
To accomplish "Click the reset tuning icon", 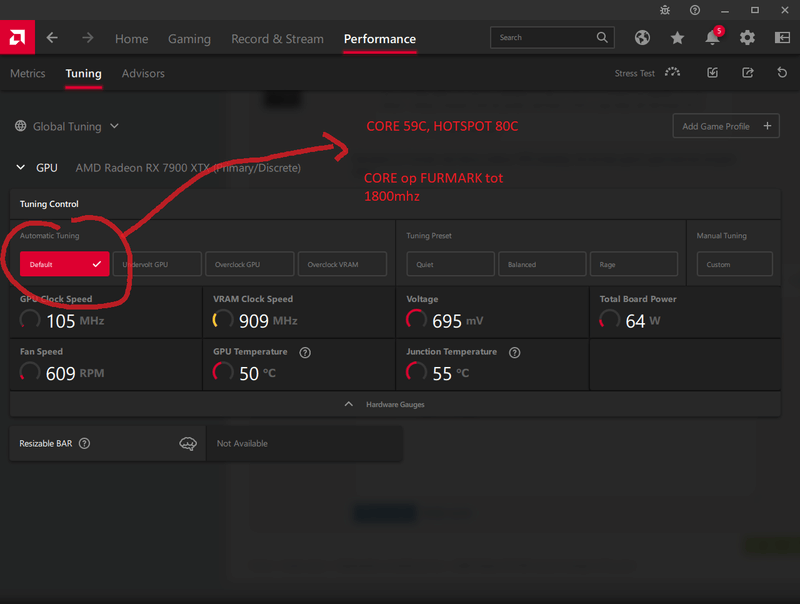I will pos(782,72).
